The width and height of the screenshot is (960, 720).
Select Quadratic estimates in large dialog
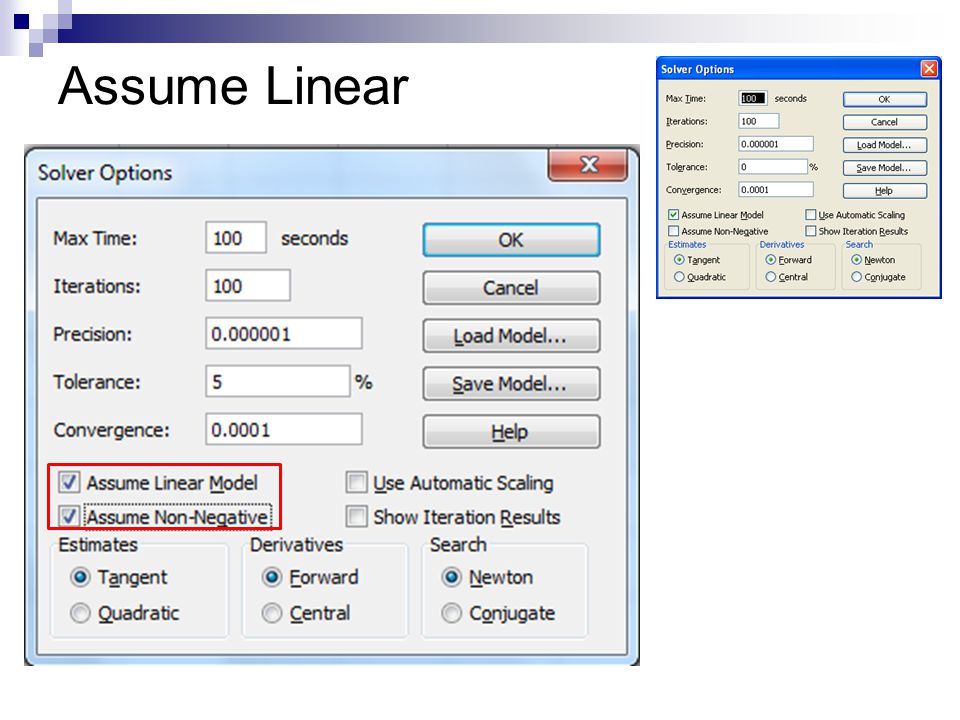pyautogui.click(x=80, y=613)
